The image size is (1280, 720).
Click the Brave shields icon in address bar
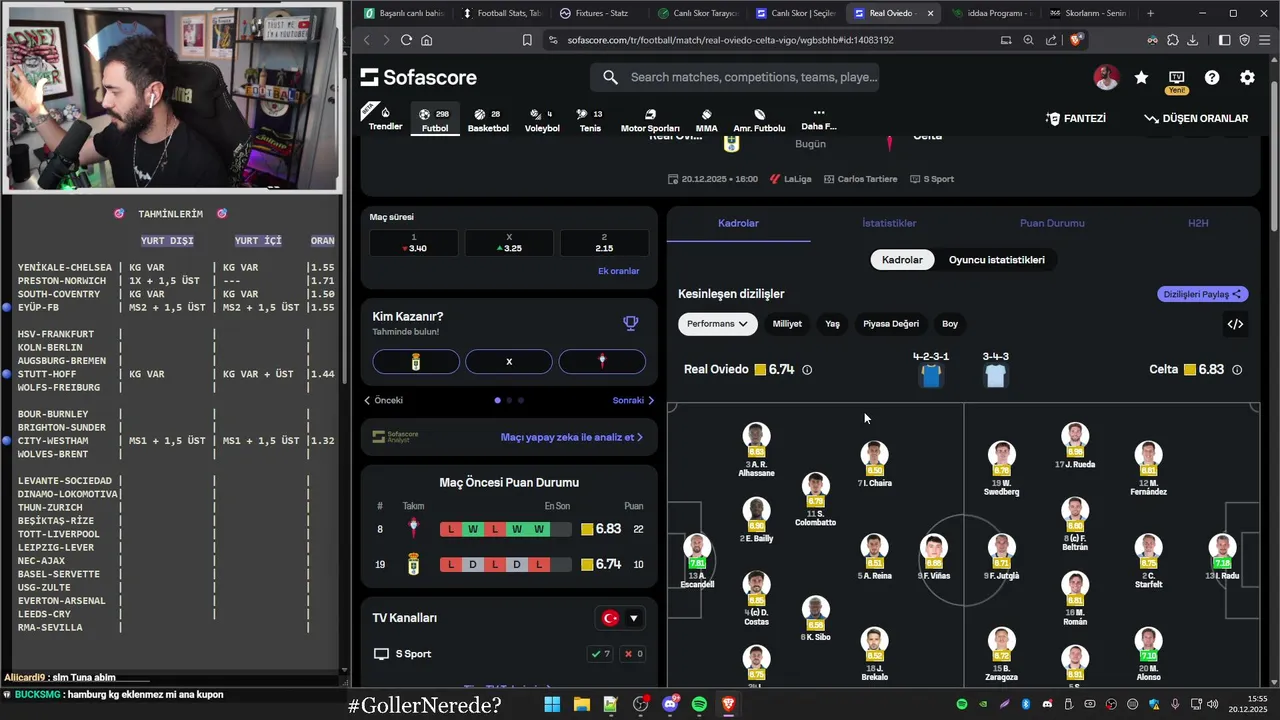1076,40
